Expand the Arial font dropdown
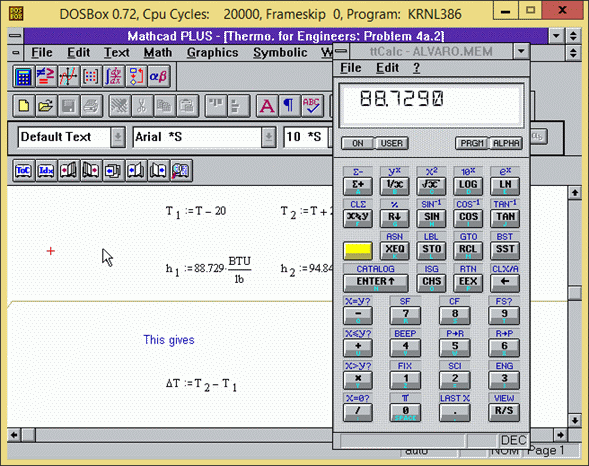Screen dimensions: 589x466 (x=269, y=137)
